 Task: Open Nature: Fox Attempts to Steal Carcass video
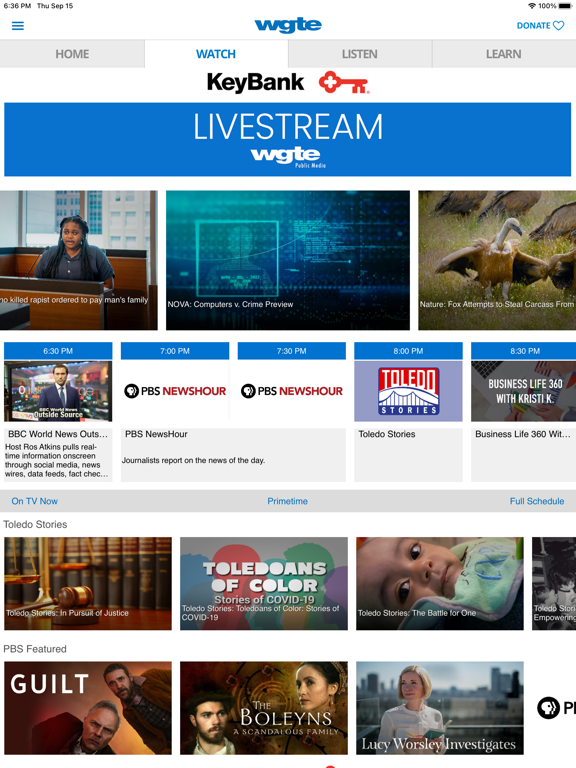[497, 260]
